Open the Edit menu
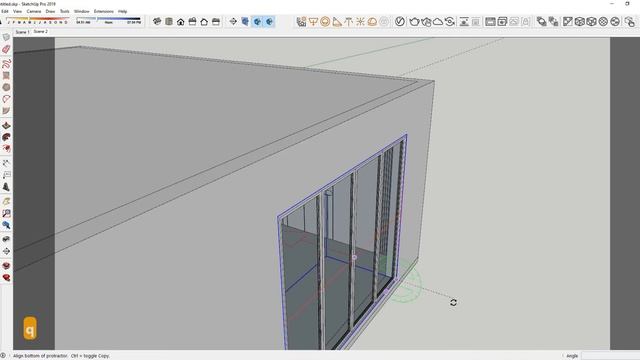The image size is (640, 360). point(4,11)
